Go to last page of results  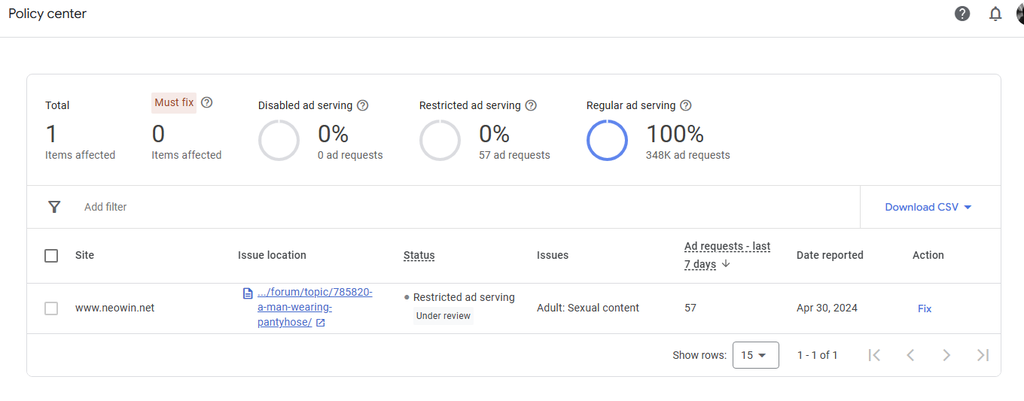pos(982,355)
